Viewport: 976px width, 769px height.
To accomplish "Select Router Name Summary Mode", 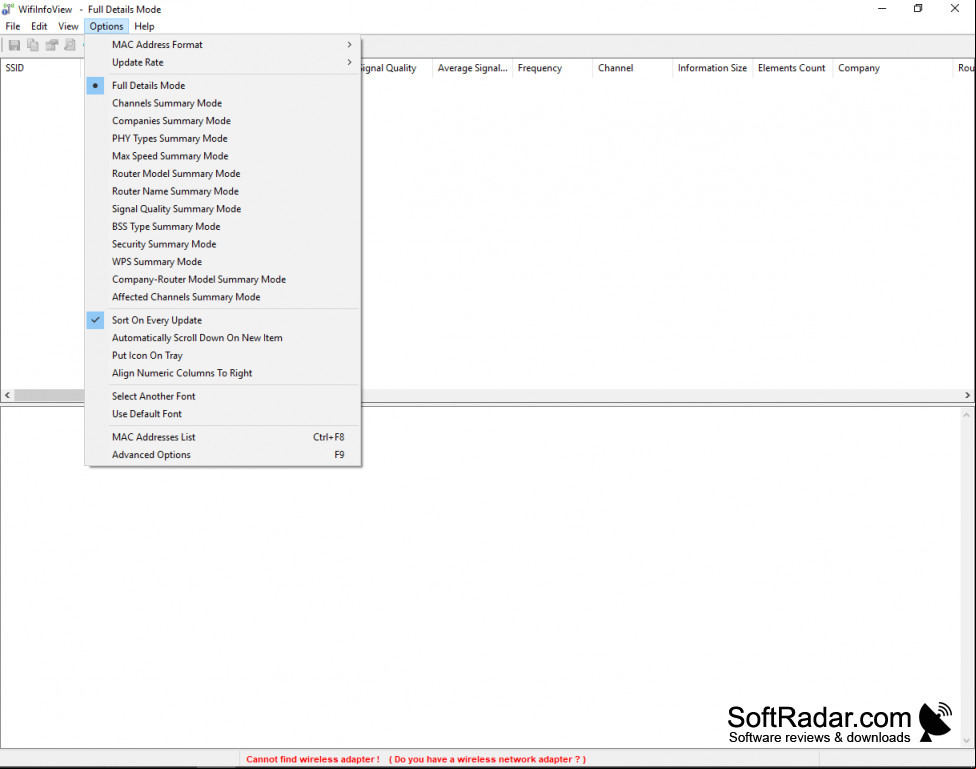I will click(223, 191).
